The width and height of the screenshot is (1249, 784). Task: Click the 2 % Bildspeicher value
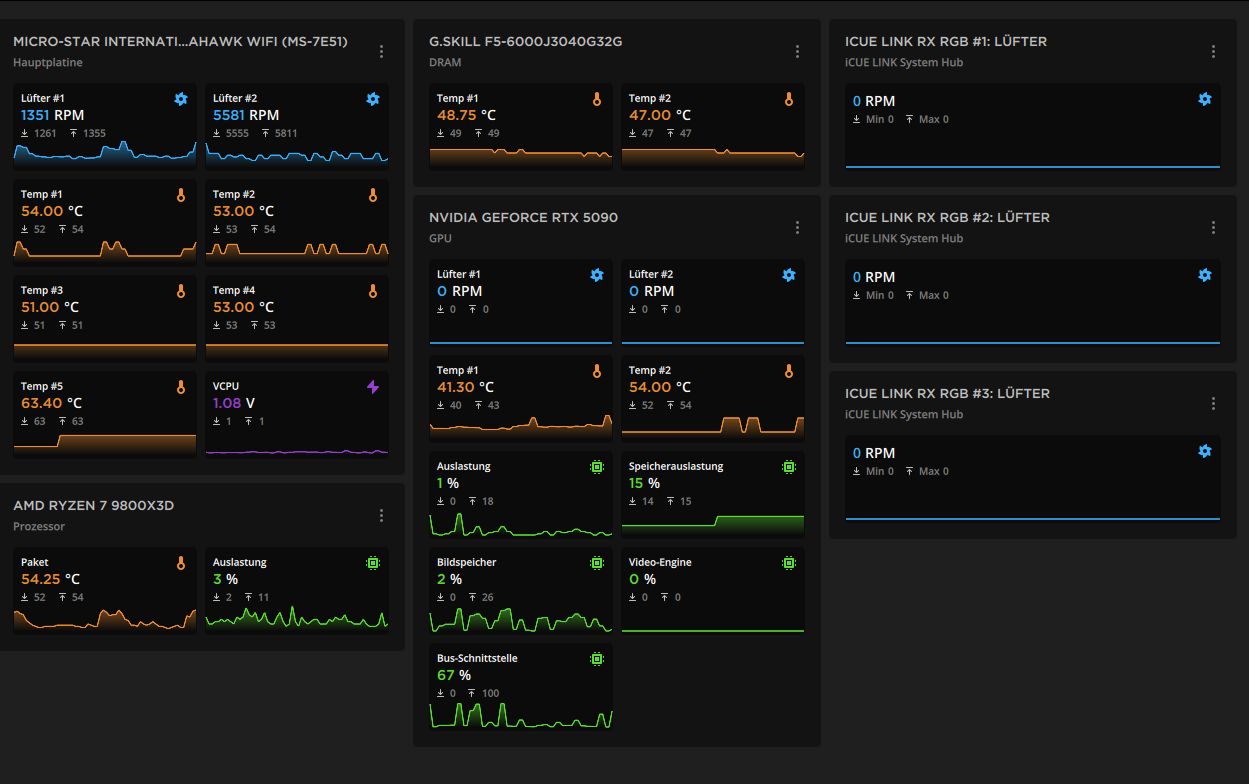(449, 579)
